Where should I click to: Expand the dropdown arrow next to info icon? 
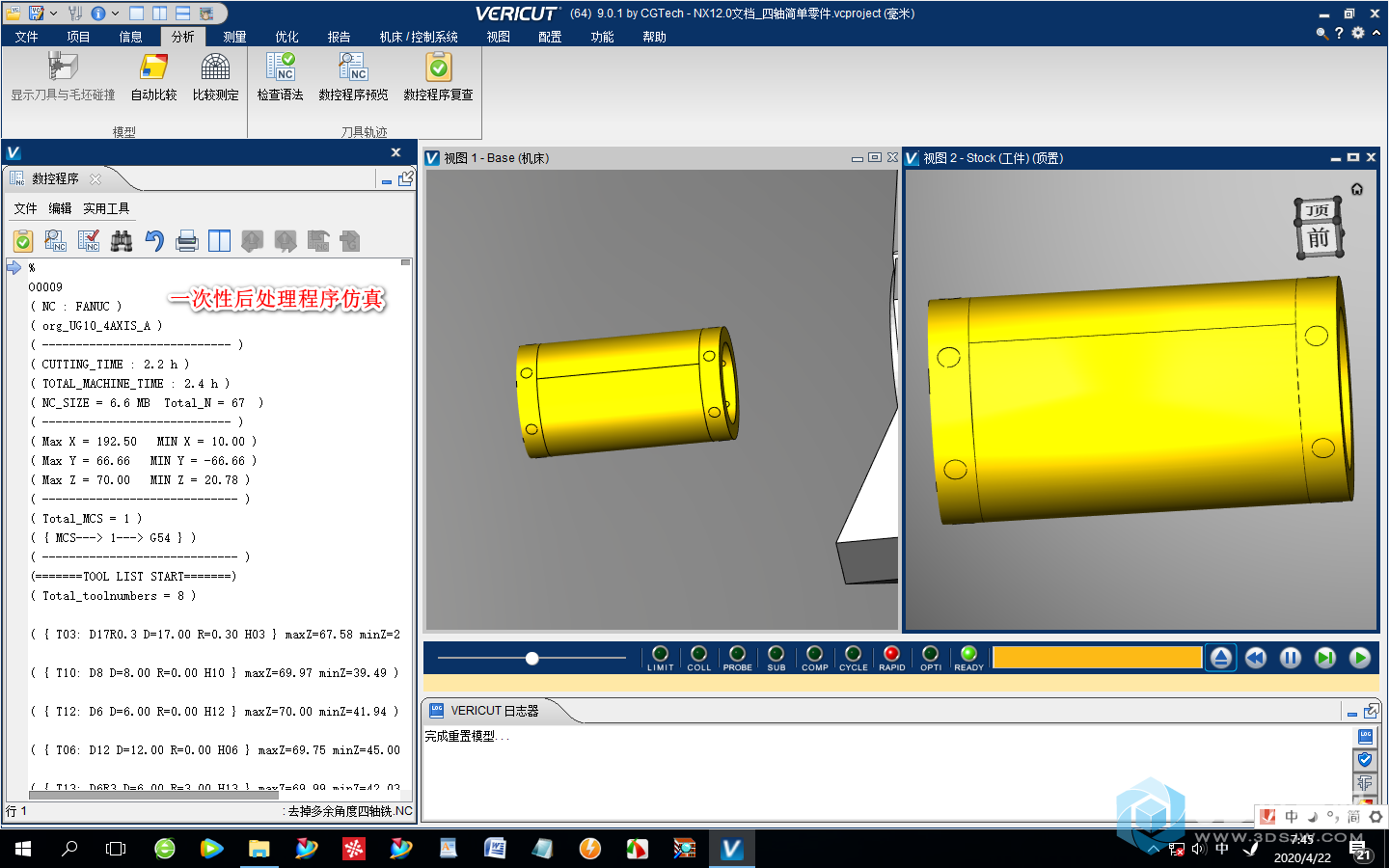click(115, 14)
